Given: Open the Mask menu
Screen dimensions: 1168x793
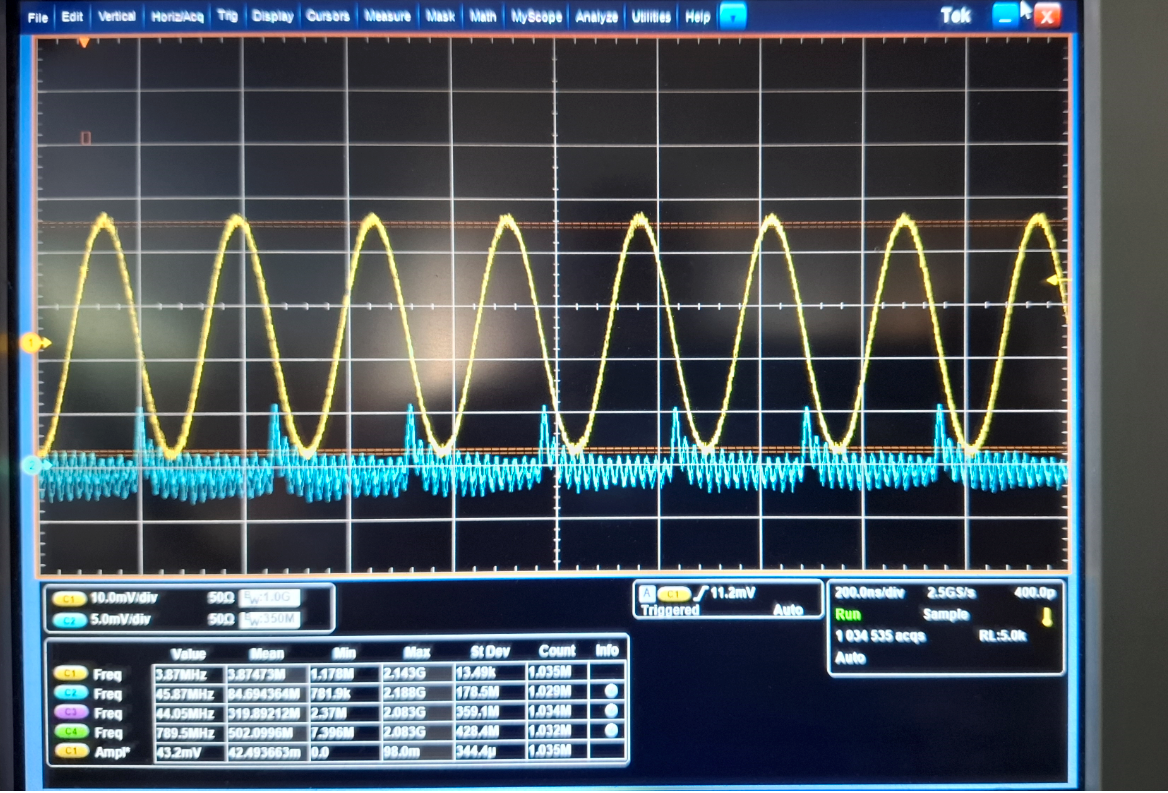Looking at the screenshot, I should [x=440, y=16].
